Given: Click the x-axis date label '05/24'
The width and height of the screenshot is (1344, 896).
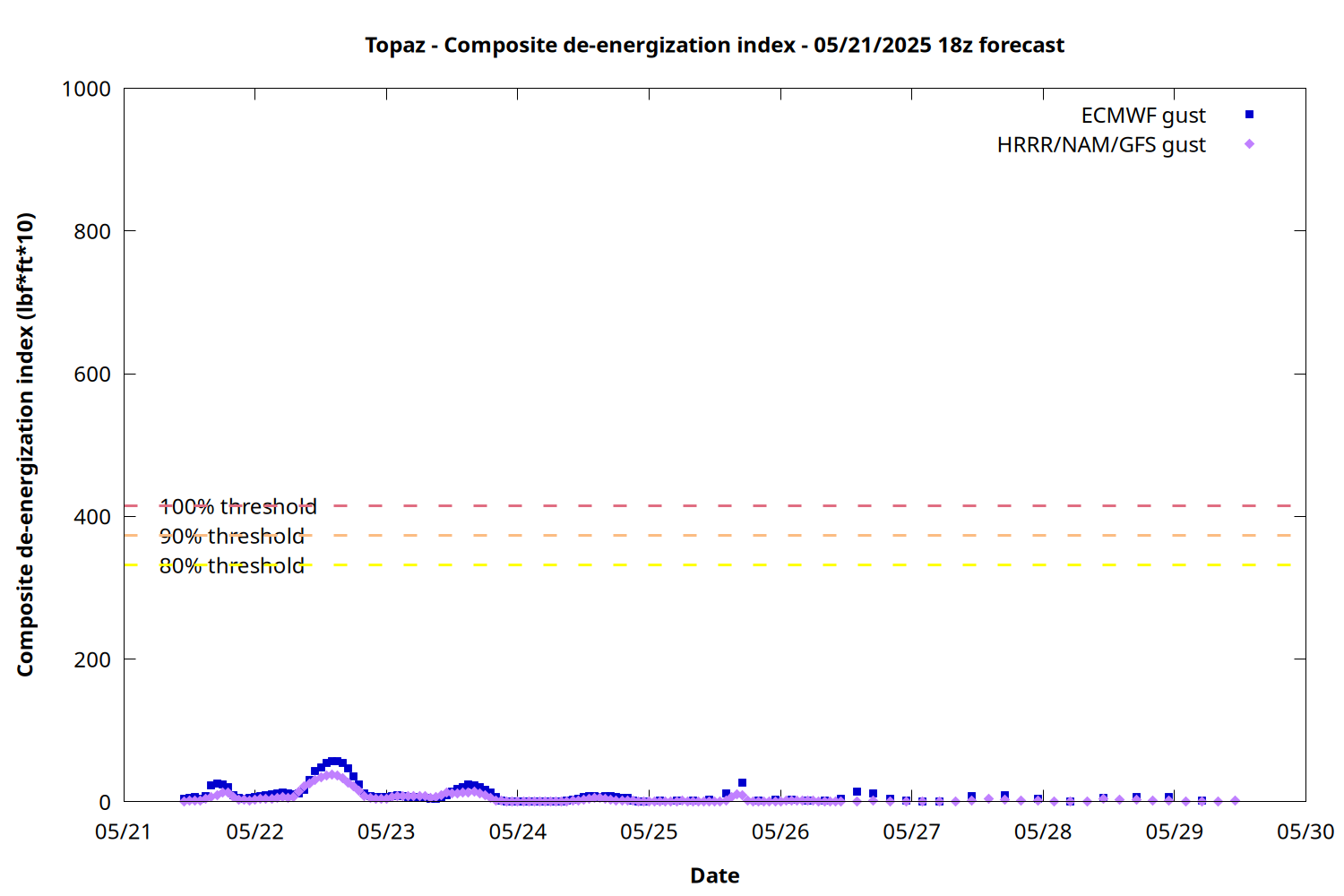Looking at the screenshot, I should [518, 831].
